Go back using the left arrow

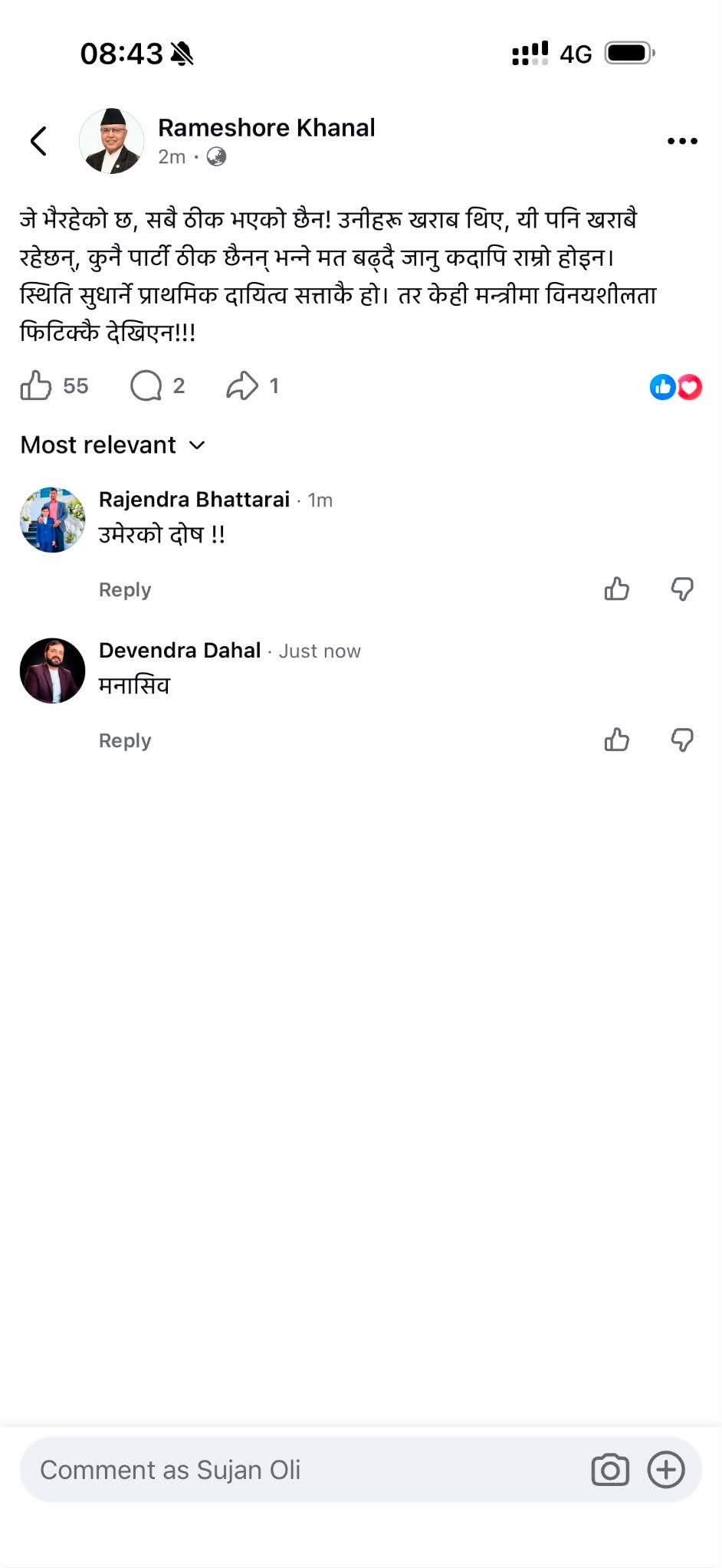point(38,141)
